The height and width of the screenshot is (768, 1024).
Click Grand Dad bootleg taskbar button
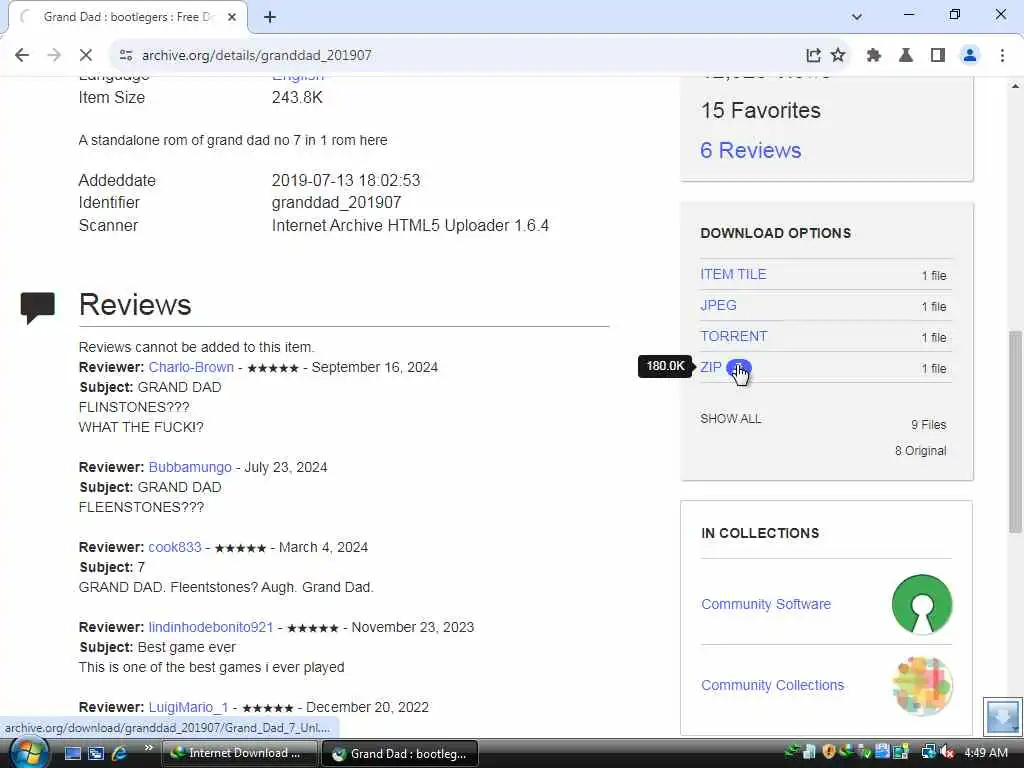coord(400,753)
